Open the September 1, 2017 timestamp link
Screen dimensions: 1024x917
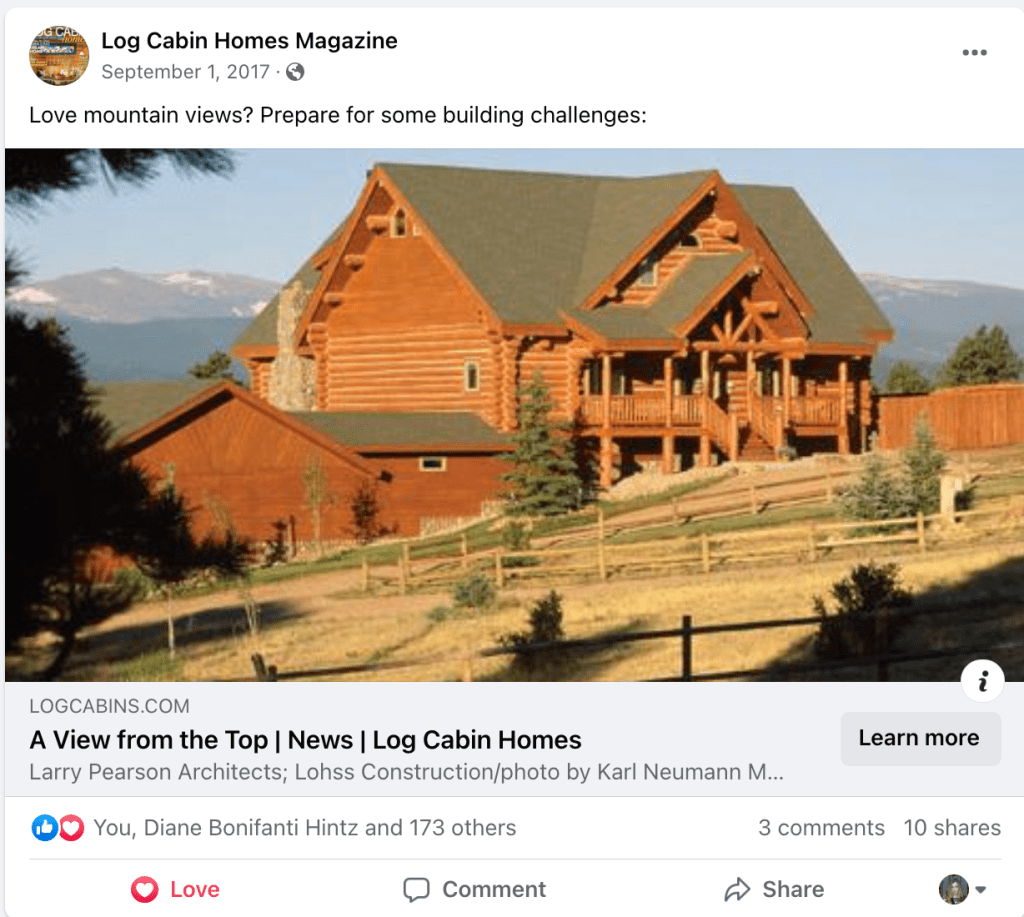point(185,72)
